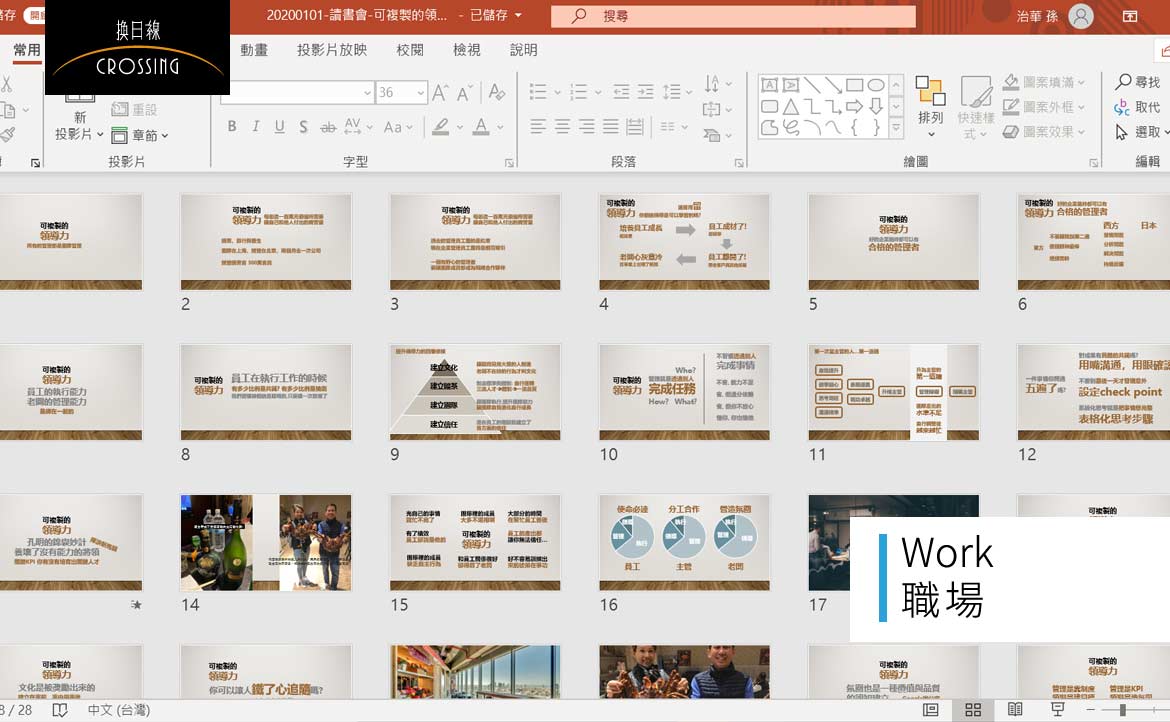
Task: Click distributed alignment icon
Action: (635, 127)
